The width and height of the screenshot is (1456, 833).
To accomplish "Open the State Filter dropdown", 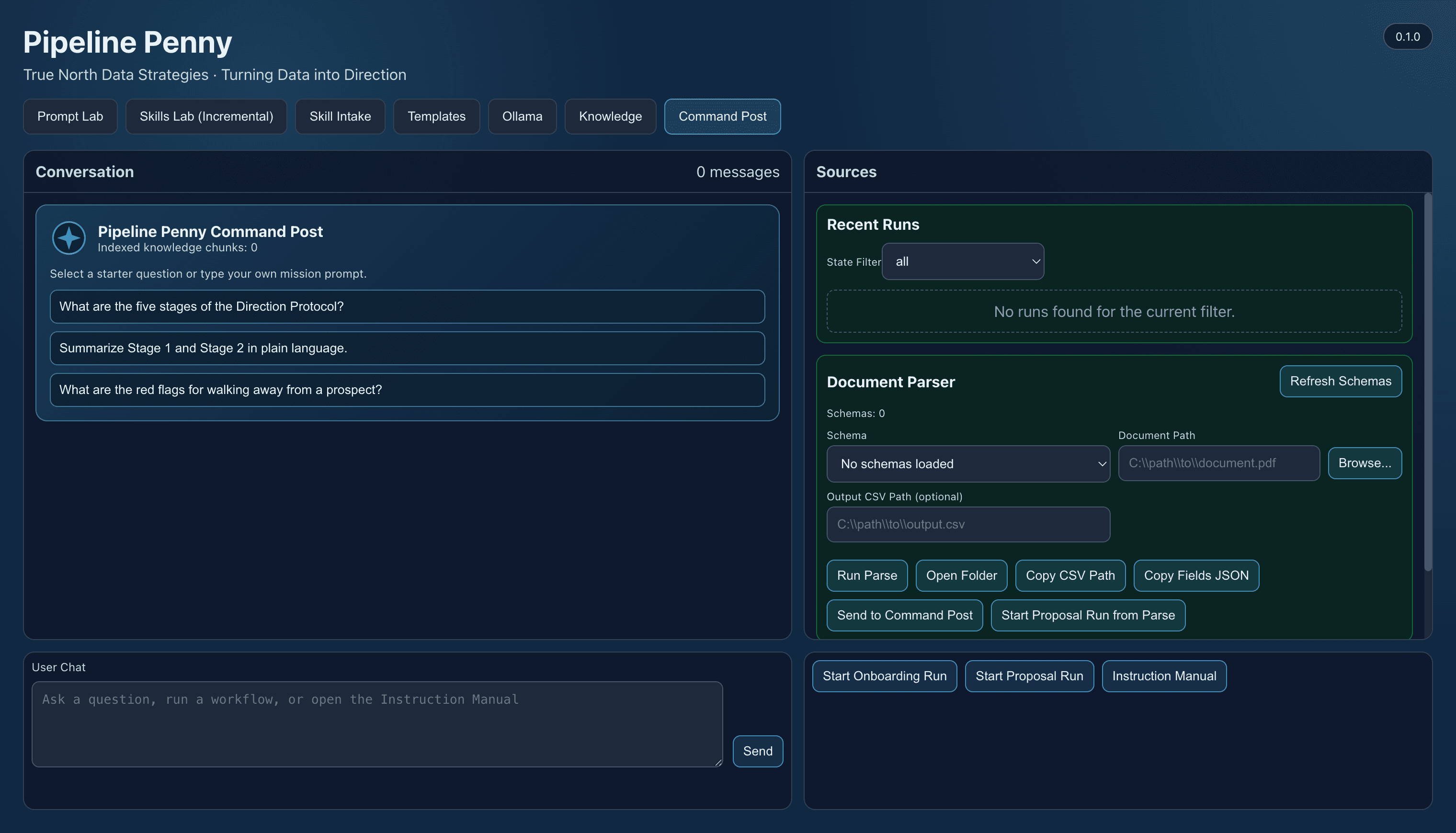I will tap(963, 261).
